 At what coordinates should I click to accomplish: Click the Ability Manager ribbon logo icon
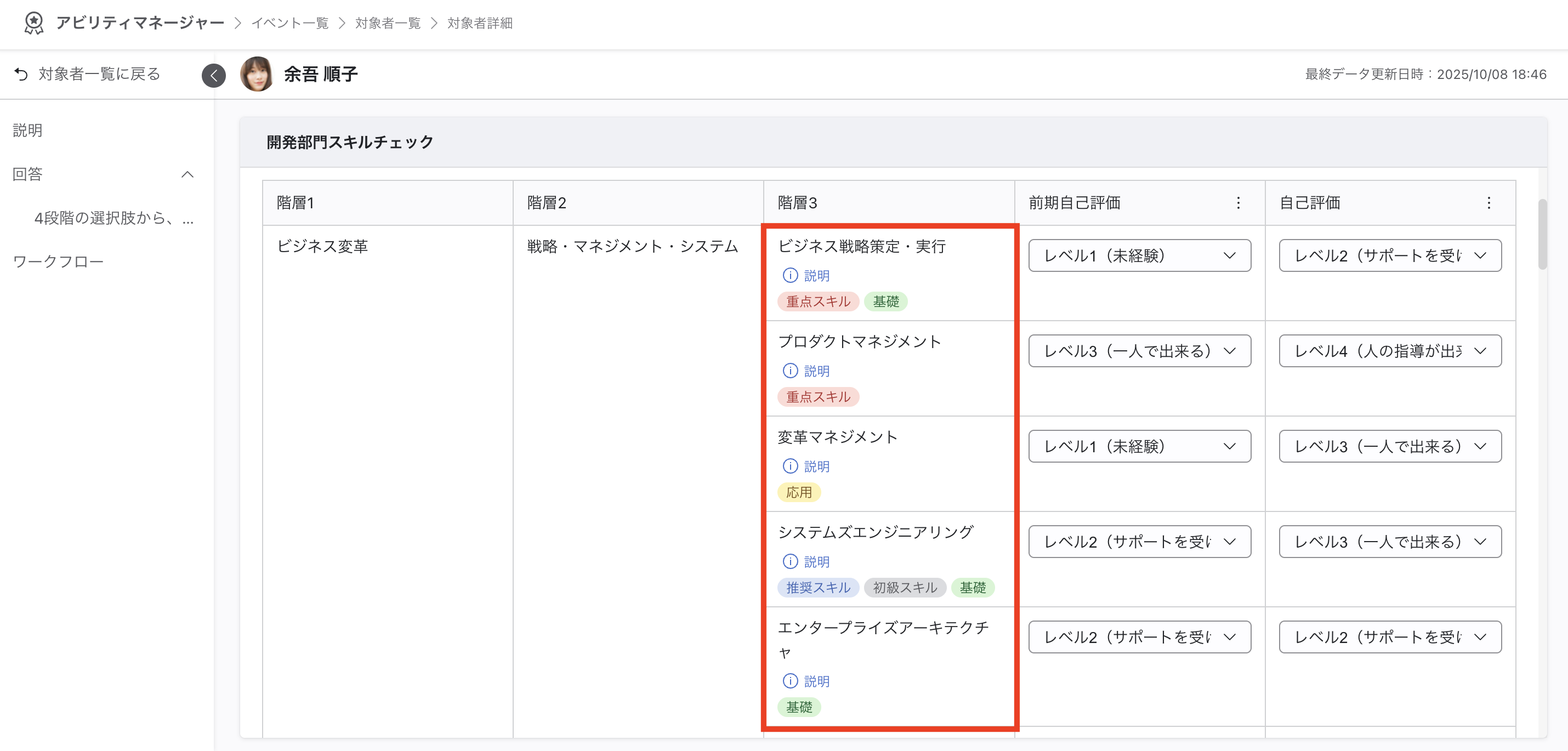click(33, 22)
